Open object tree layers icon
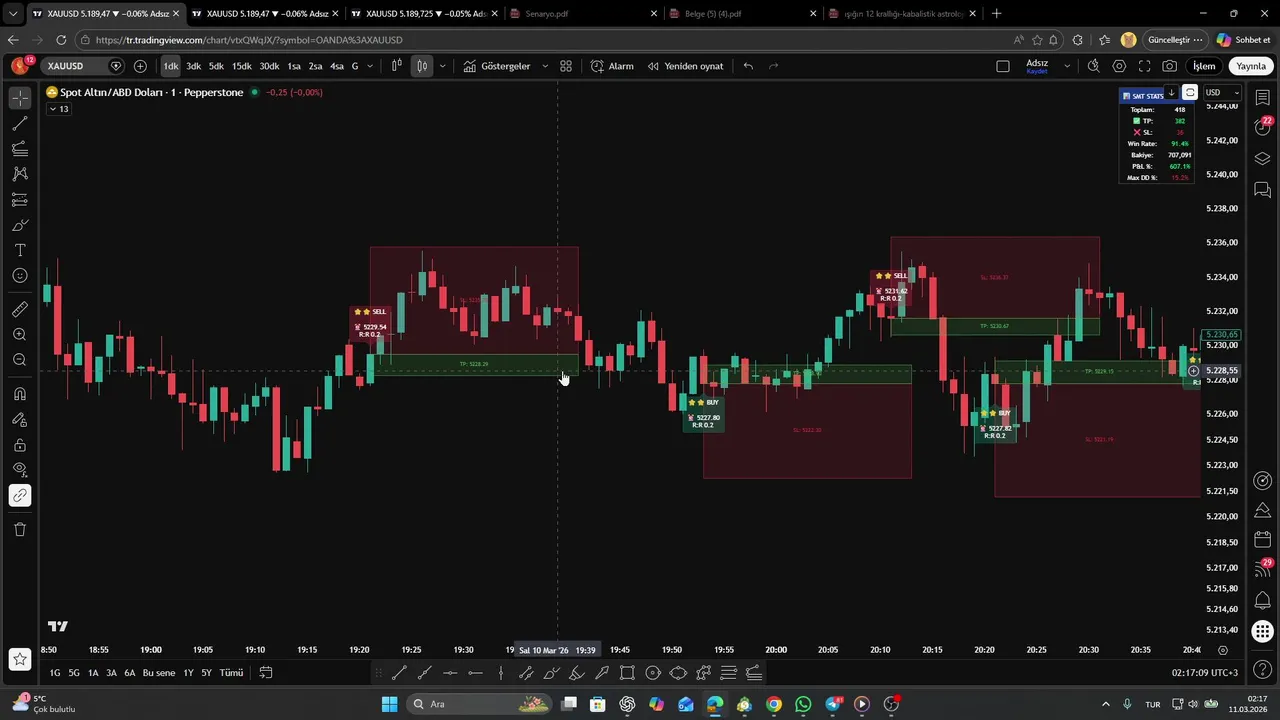 (x=1262, y=158)
